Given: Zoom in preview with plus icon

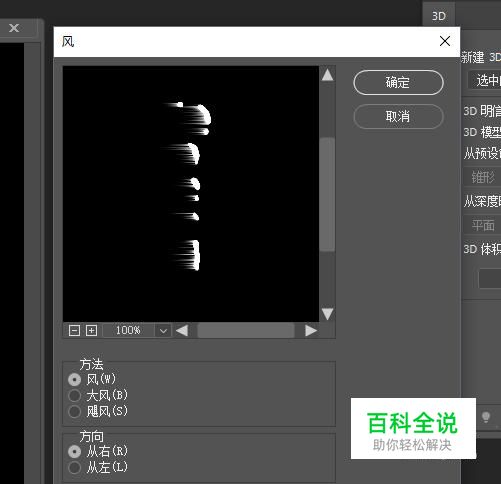Looking at the screenshot, I should point(91,330).
